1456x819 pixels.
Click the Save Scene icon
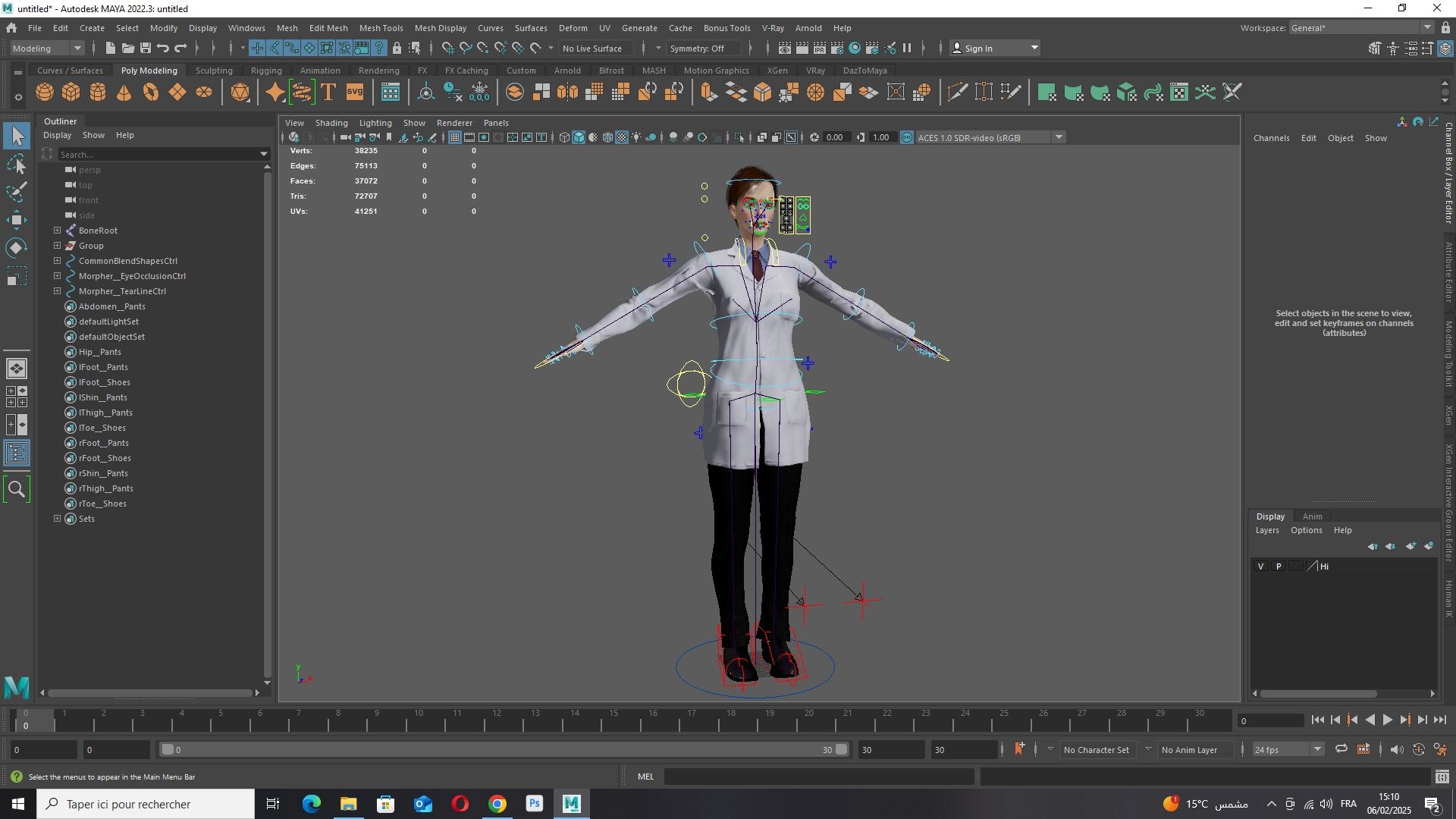pyautogui.click(x=146, y=49)
